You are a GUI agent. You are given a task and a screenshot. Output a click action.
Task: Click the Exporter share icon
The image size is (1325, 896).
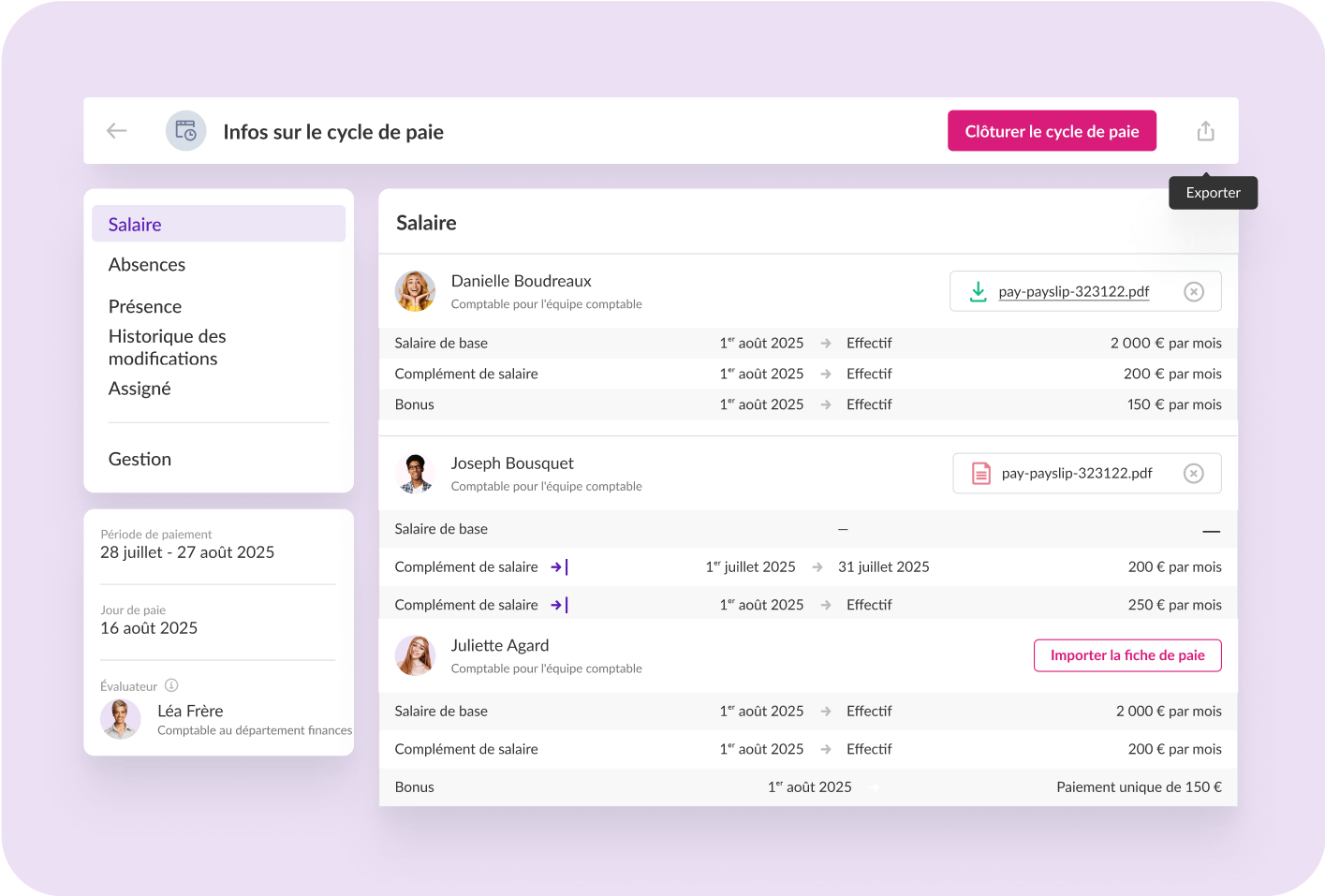pyautogui.click(x=1205, y=131)
